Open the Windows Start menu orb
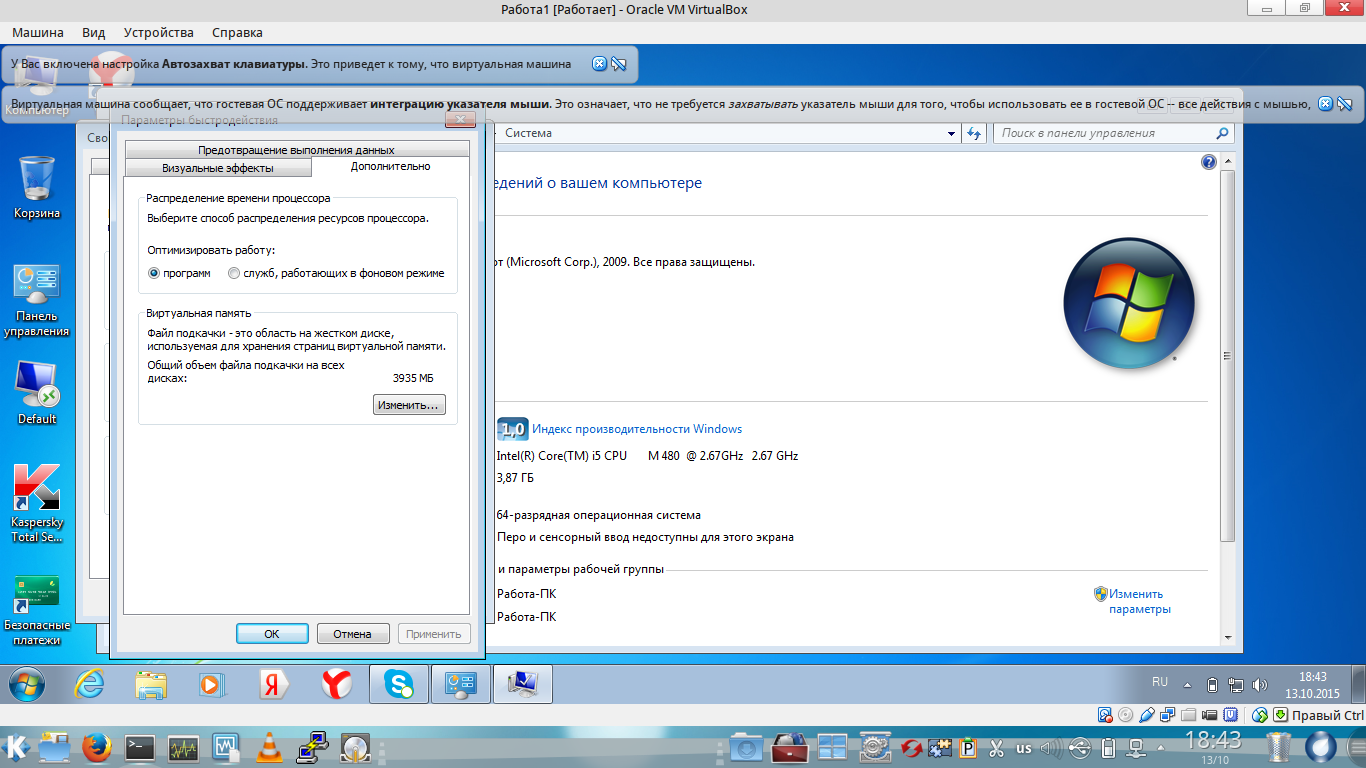Screen dimensions: 1366x768 pyautogui.click(x=26, y=684)
